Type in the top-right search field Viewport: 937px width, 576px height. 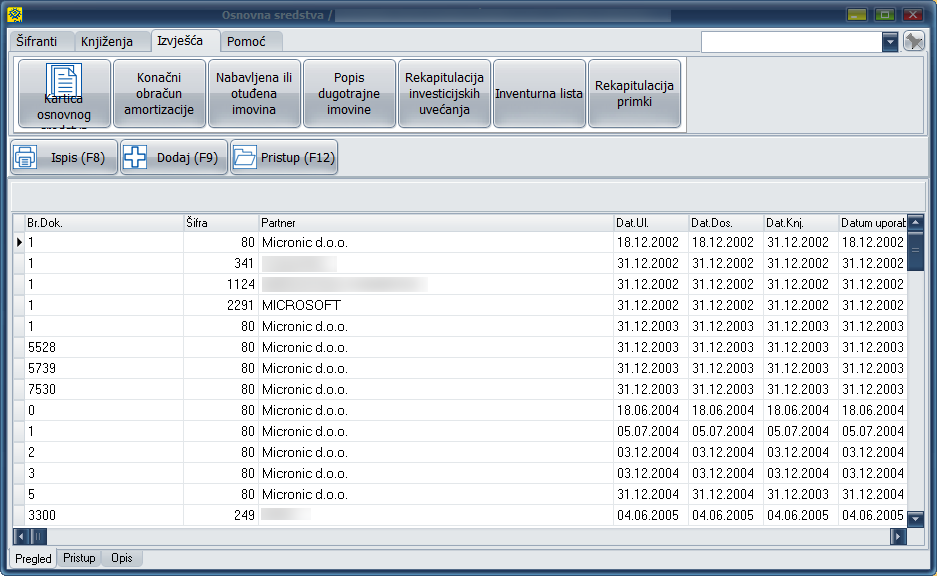coord(790,42)
